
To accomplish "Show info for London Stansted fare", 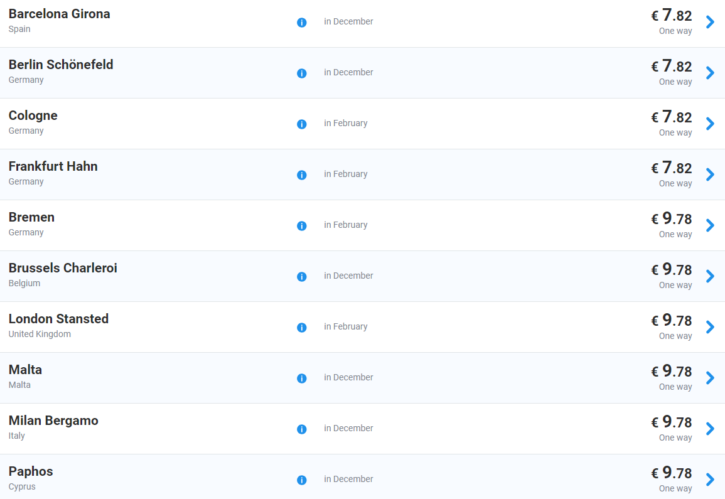I will pyautogui.click(x=301, y=327).
